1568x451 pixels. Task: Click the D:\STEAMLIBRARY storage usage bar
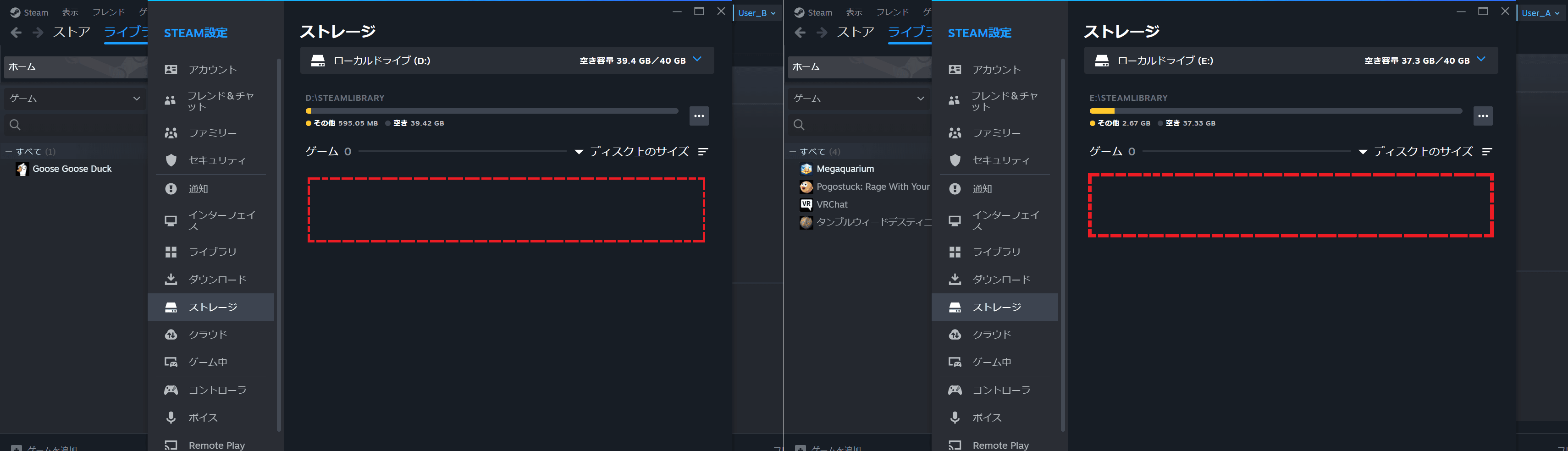click(492, 111)
